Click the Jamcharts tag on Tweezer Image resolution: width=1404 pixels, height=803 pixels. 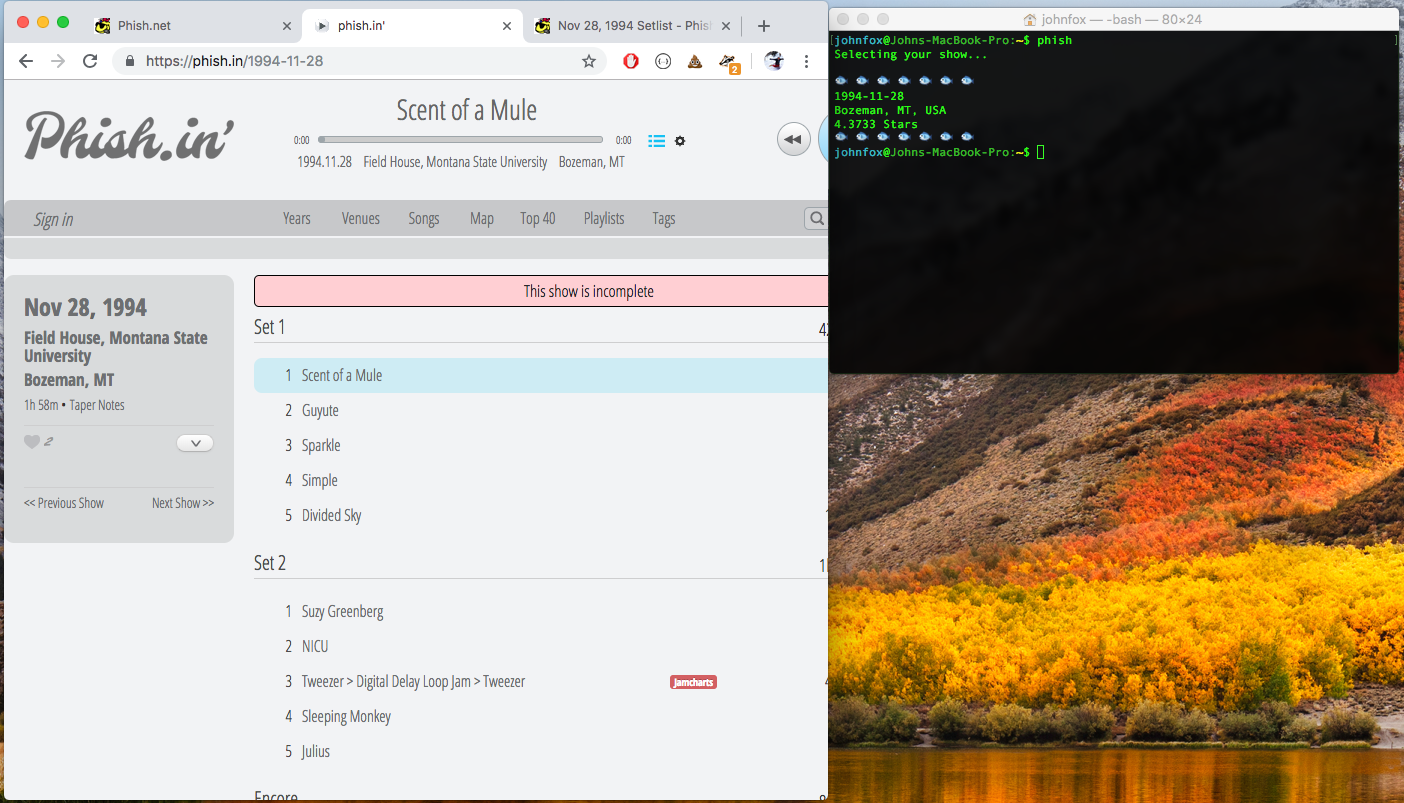tap(693, 682)
